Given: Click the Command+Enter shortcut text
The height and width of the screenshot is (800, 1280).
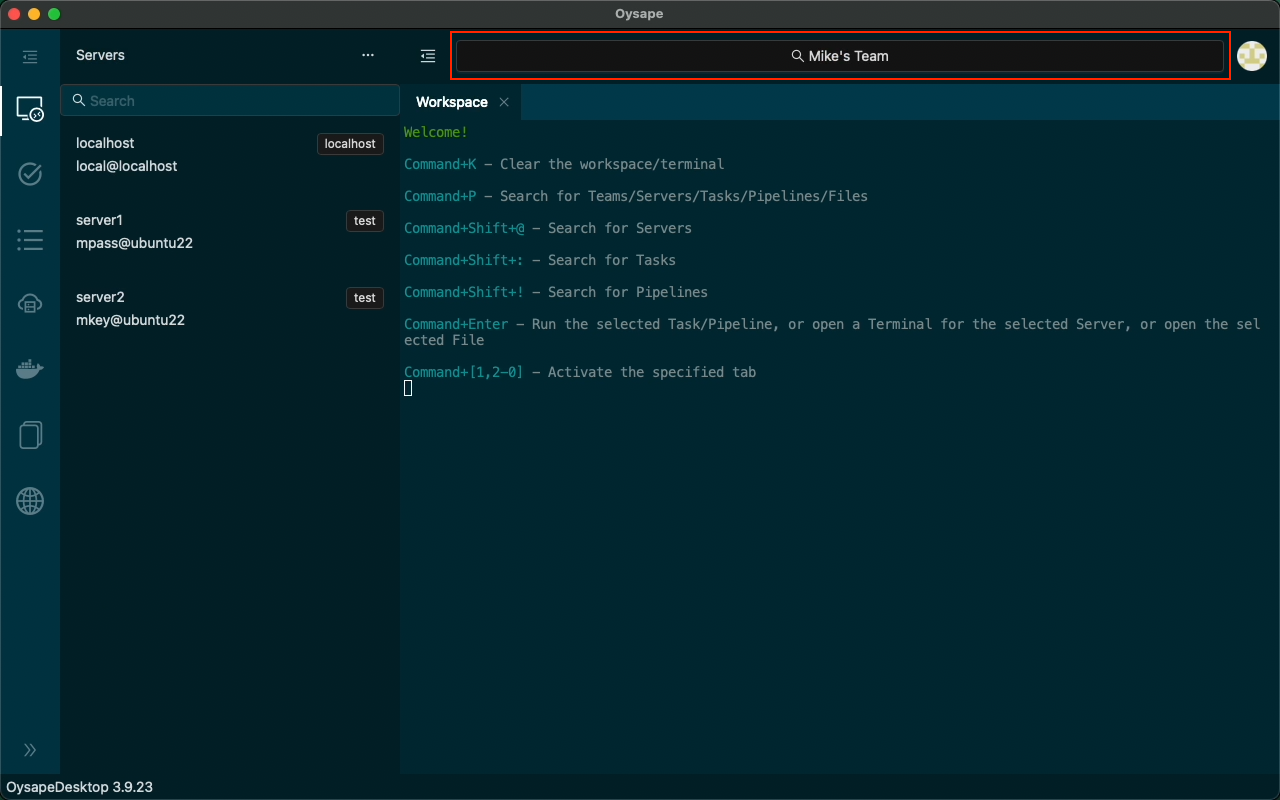Looking at the screenshot, I should pyautogui.click(x=456, y=324).
